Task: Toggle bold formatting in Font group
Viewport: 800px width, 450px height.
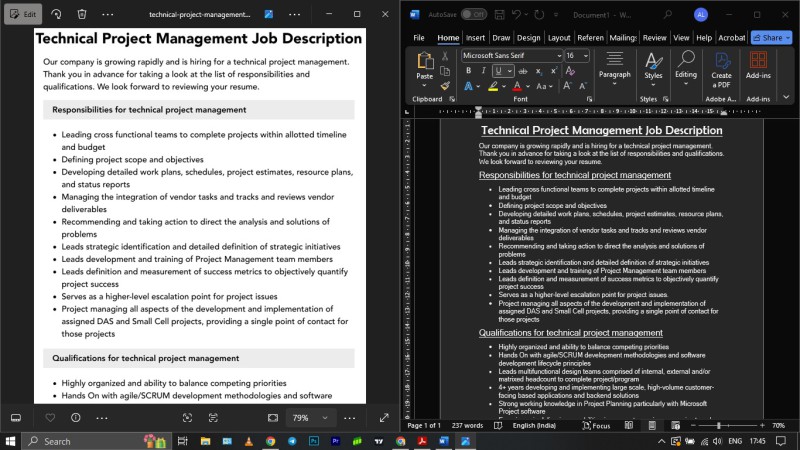Action: point(469,71)
